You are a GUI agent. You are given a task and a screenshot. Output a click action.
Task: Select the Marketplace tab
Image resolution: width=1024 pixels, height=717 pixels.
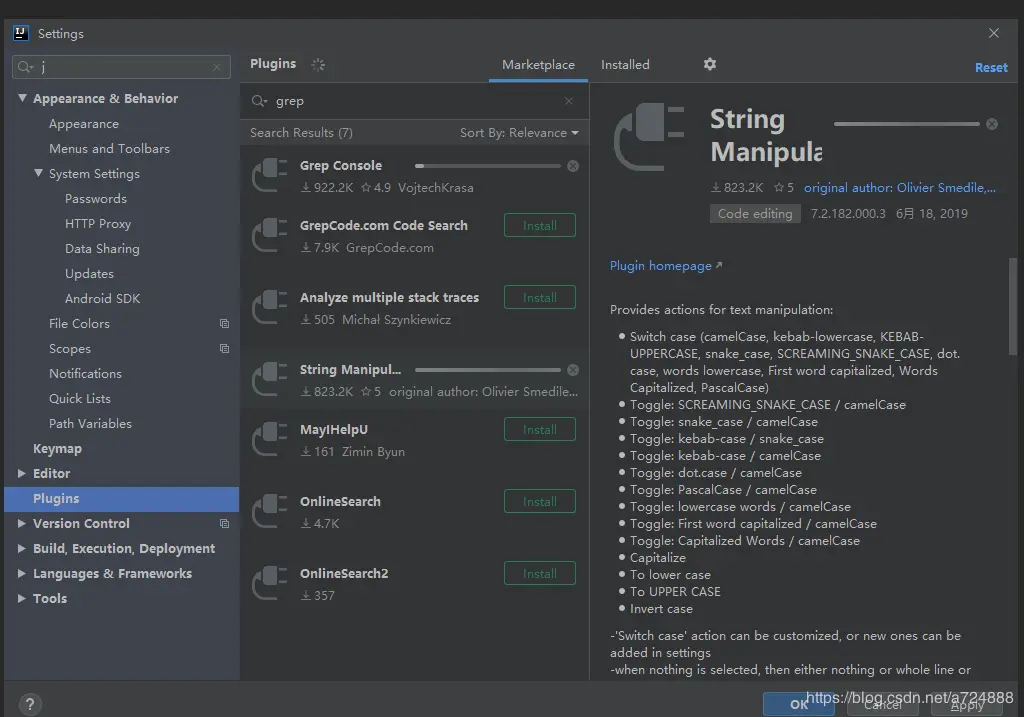point(538,65)
